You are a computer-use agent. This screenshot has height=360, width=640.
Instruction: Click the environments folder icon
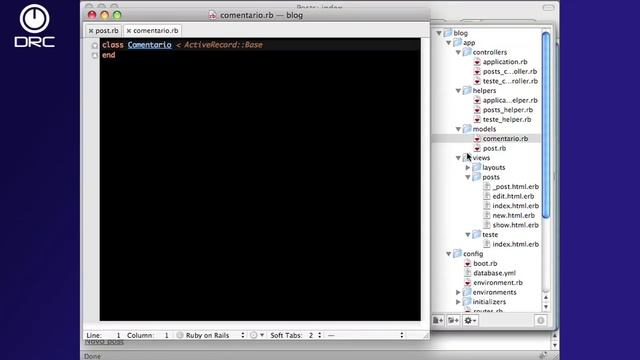pyautogui.click(x=467, y=292)
